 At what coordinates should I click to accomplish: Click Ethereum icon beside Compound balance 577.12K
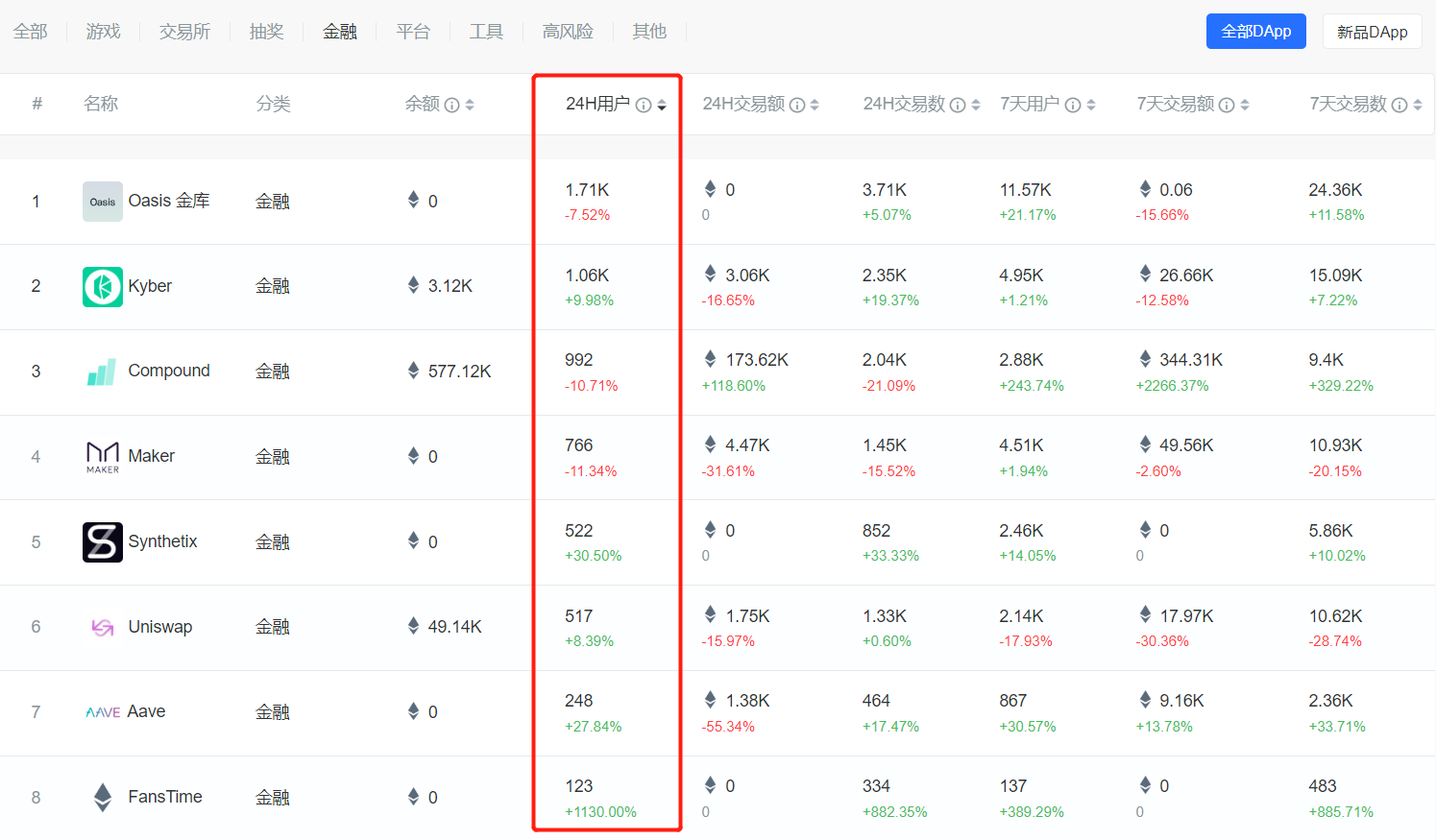click(x=413, y=370)
